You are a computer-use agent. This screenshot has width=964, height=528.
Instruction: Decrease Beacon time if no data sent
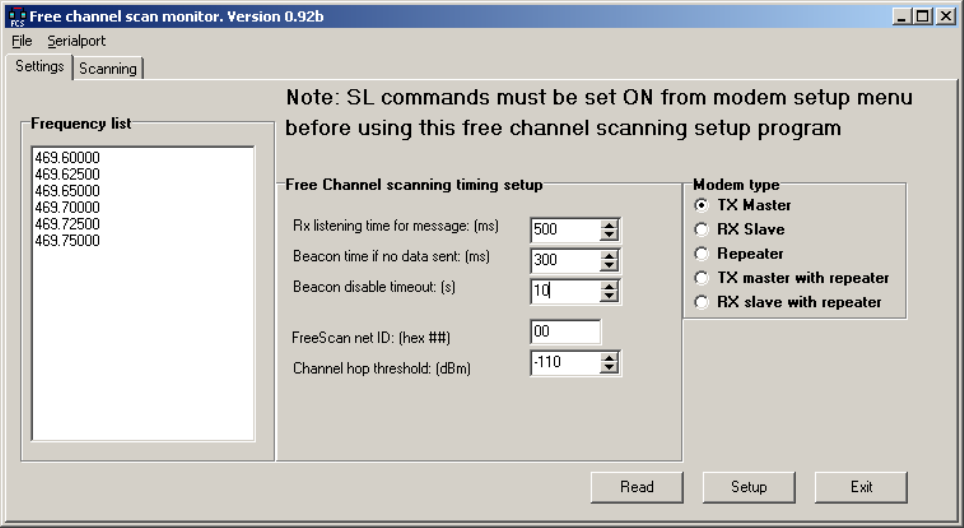tap(609, 266)
